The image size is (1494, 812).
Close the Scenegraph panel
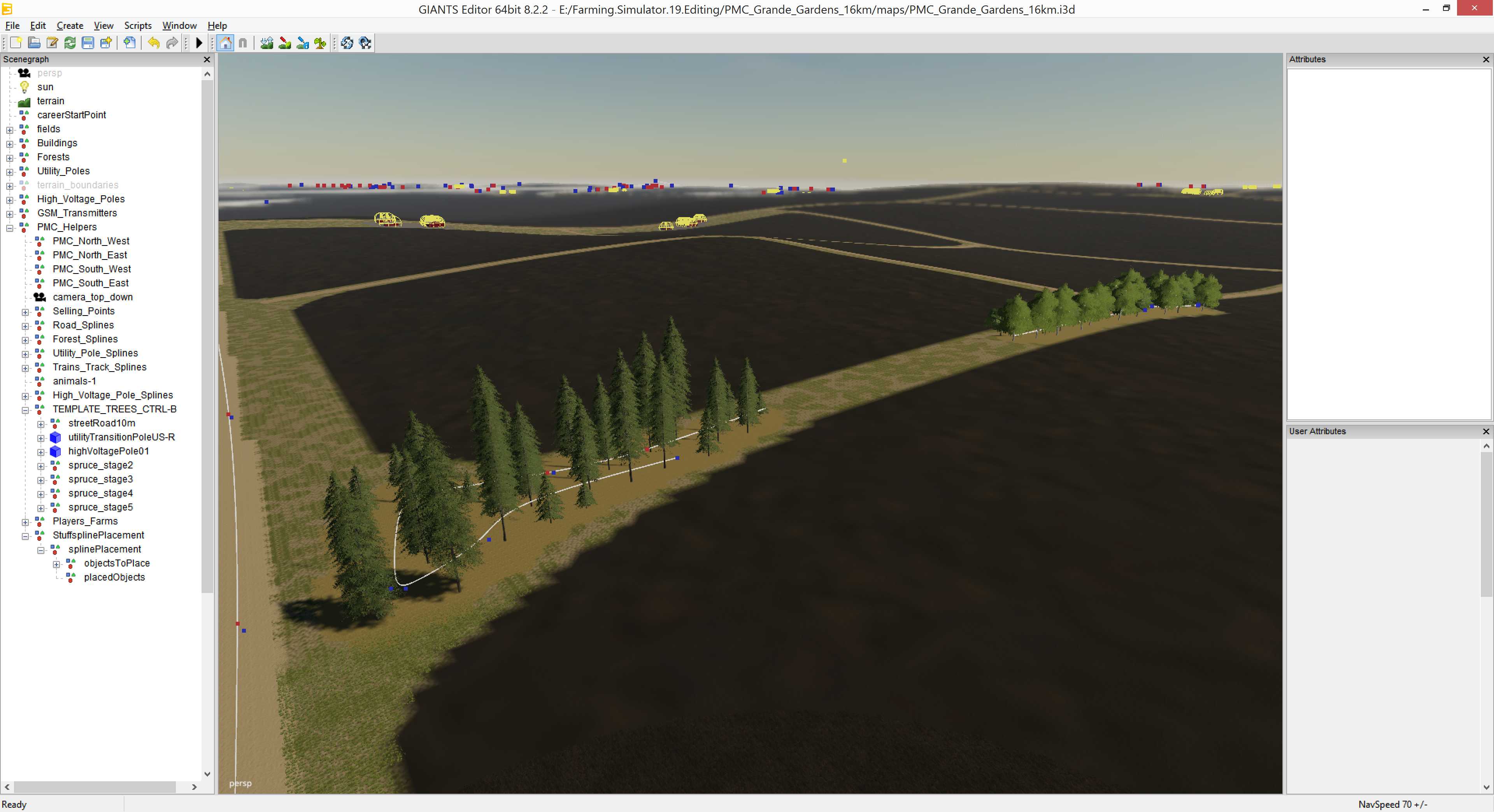tap(207, 59)
